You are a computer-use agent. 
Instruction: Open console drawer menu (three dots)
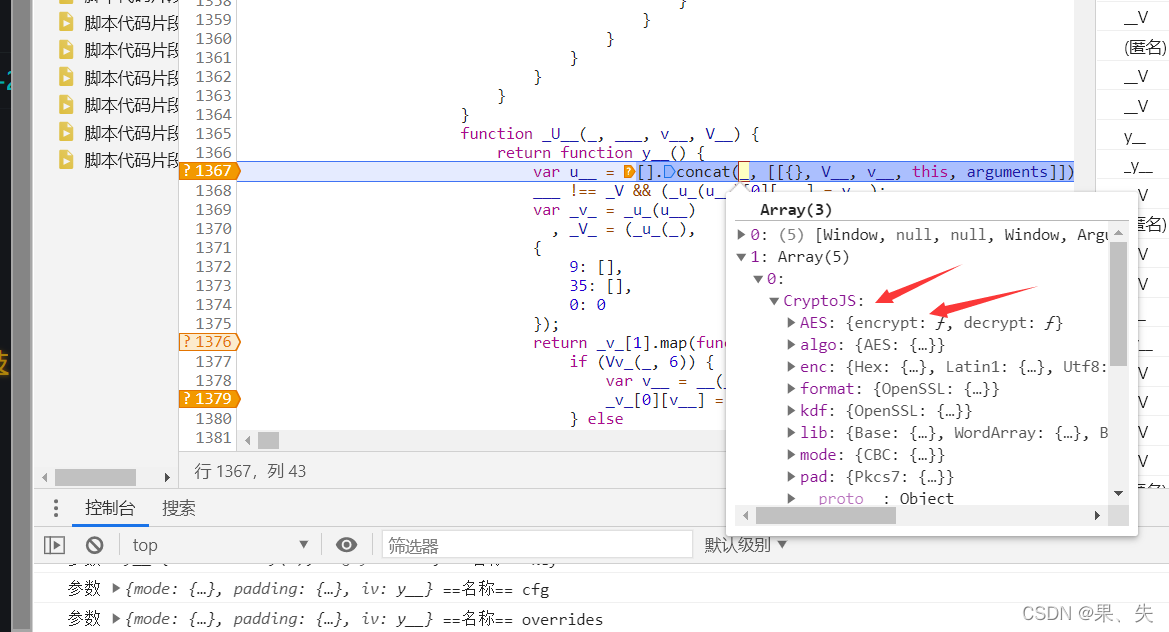click(56, 508)
